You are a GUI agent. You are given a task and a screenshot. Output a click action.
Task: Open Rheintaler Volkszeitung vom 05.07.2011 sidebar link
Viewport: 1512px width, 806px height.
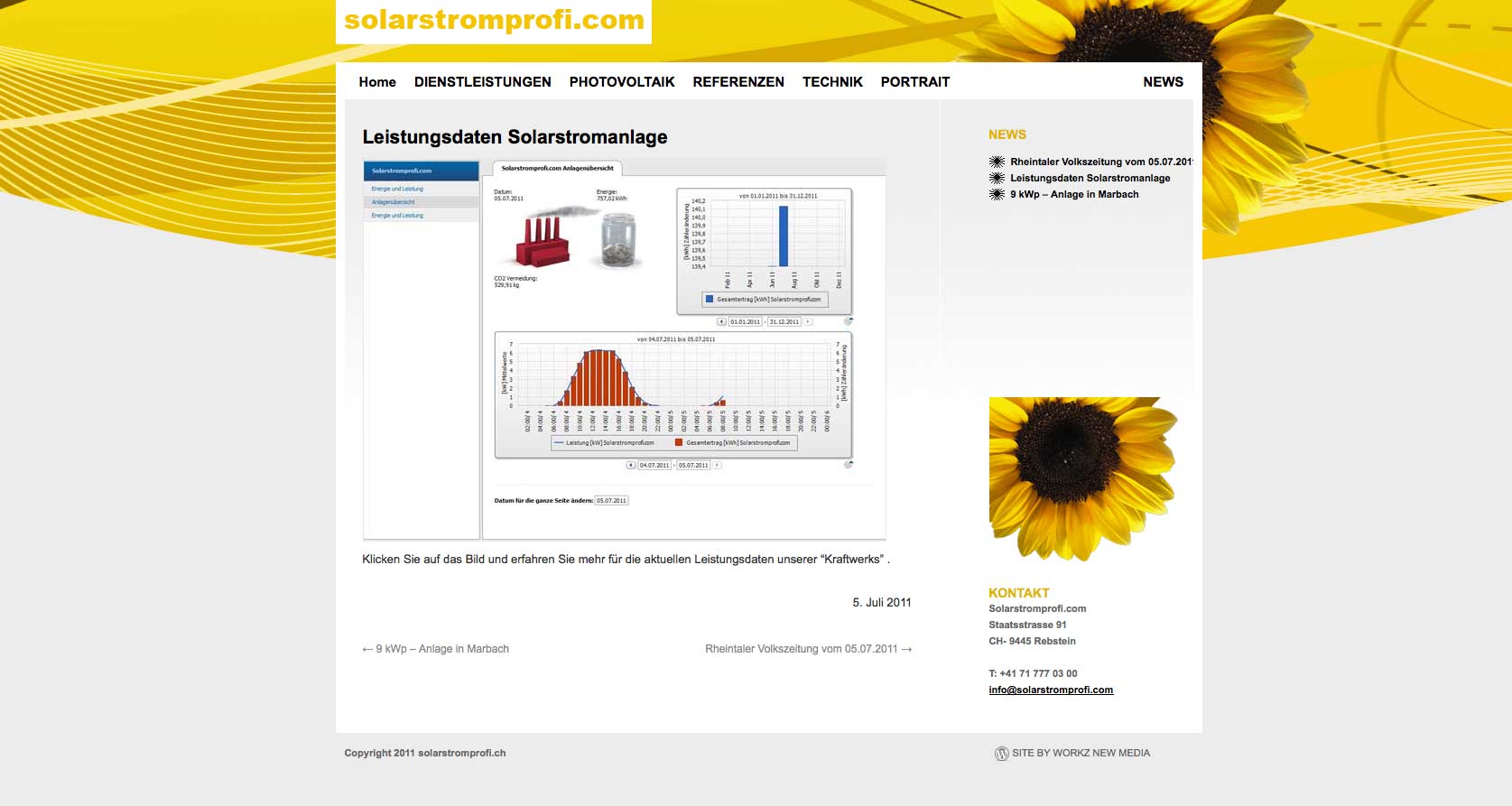pos(1101,162)
